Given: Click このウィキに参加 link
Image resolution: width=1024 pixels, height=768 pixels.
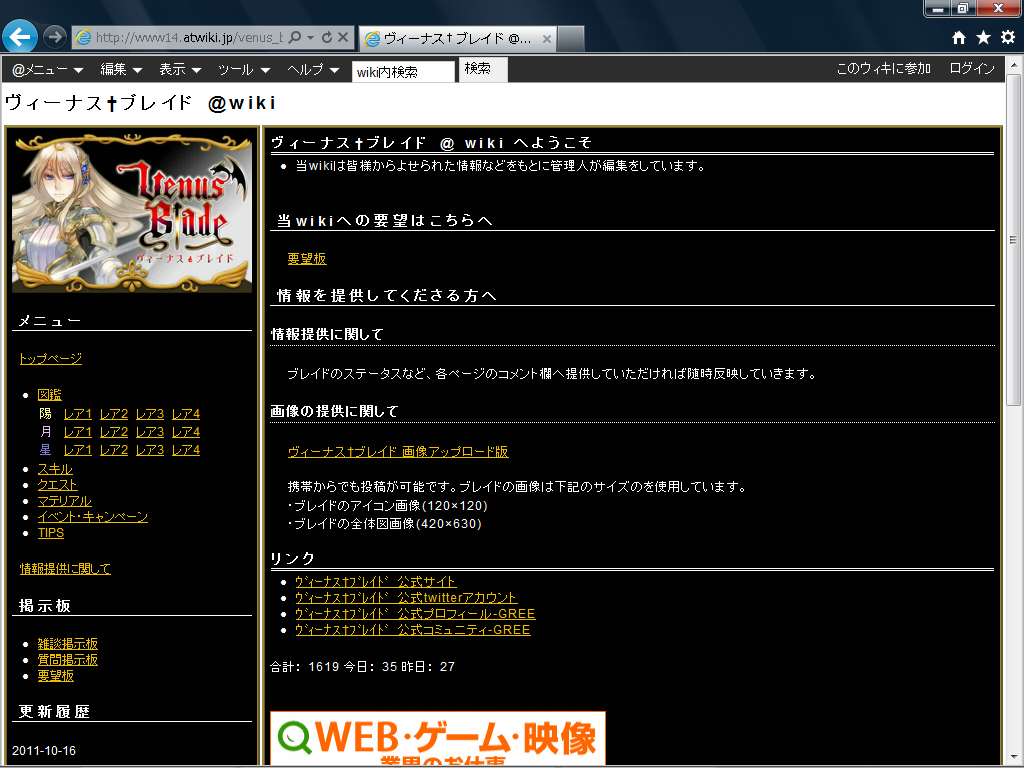Looking at the screenshot, I should (x=884, y=69).
